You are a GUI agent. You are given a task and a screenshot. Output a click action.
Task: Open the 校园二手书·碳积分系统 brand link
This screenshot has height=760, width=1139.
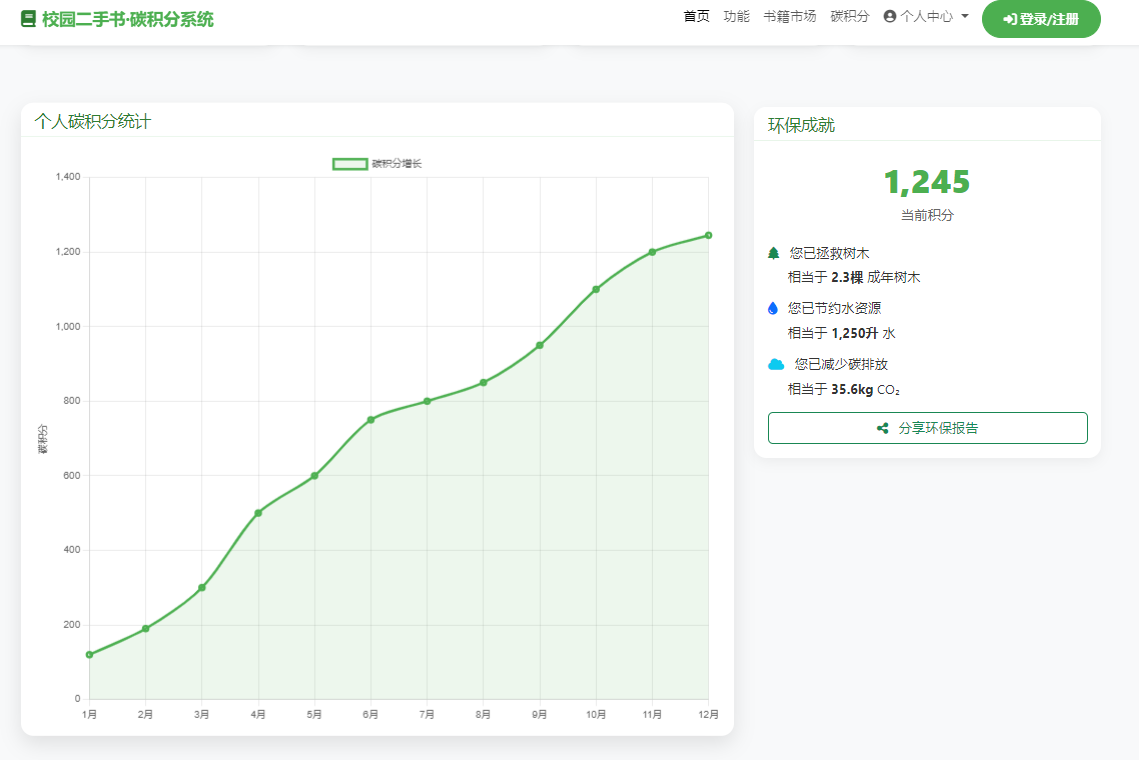point(118,19)
